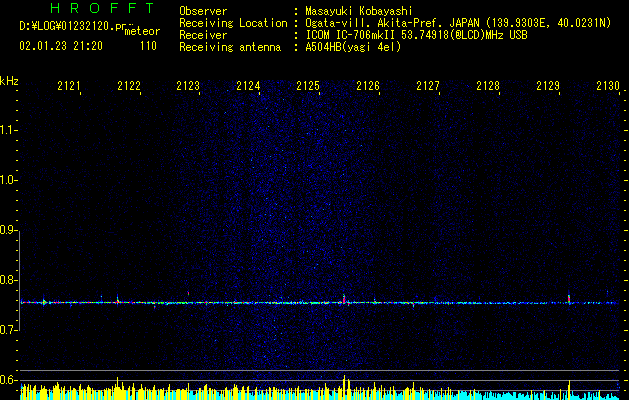
Task: Click observer name Masayuki Kobayashi
Action: (x=359, y=11)
